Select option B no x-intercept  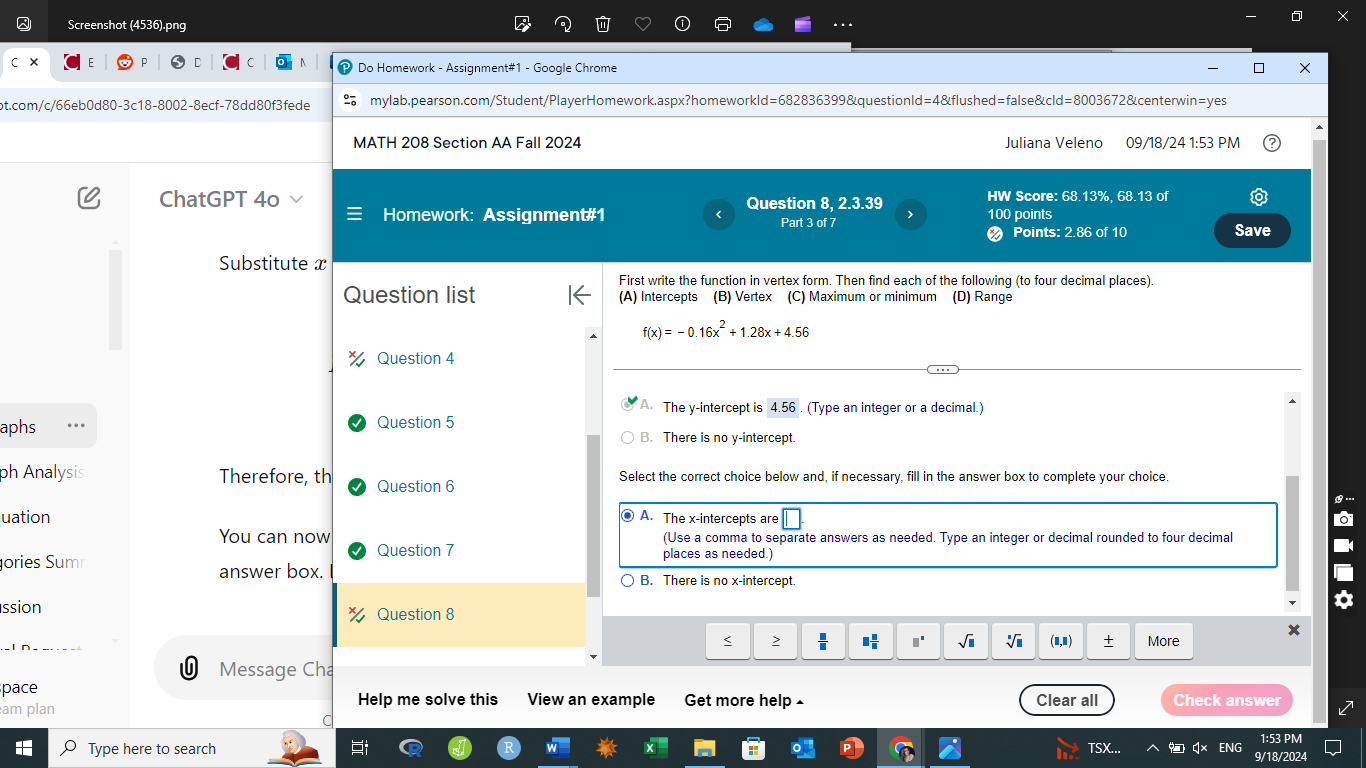(628, 580)
